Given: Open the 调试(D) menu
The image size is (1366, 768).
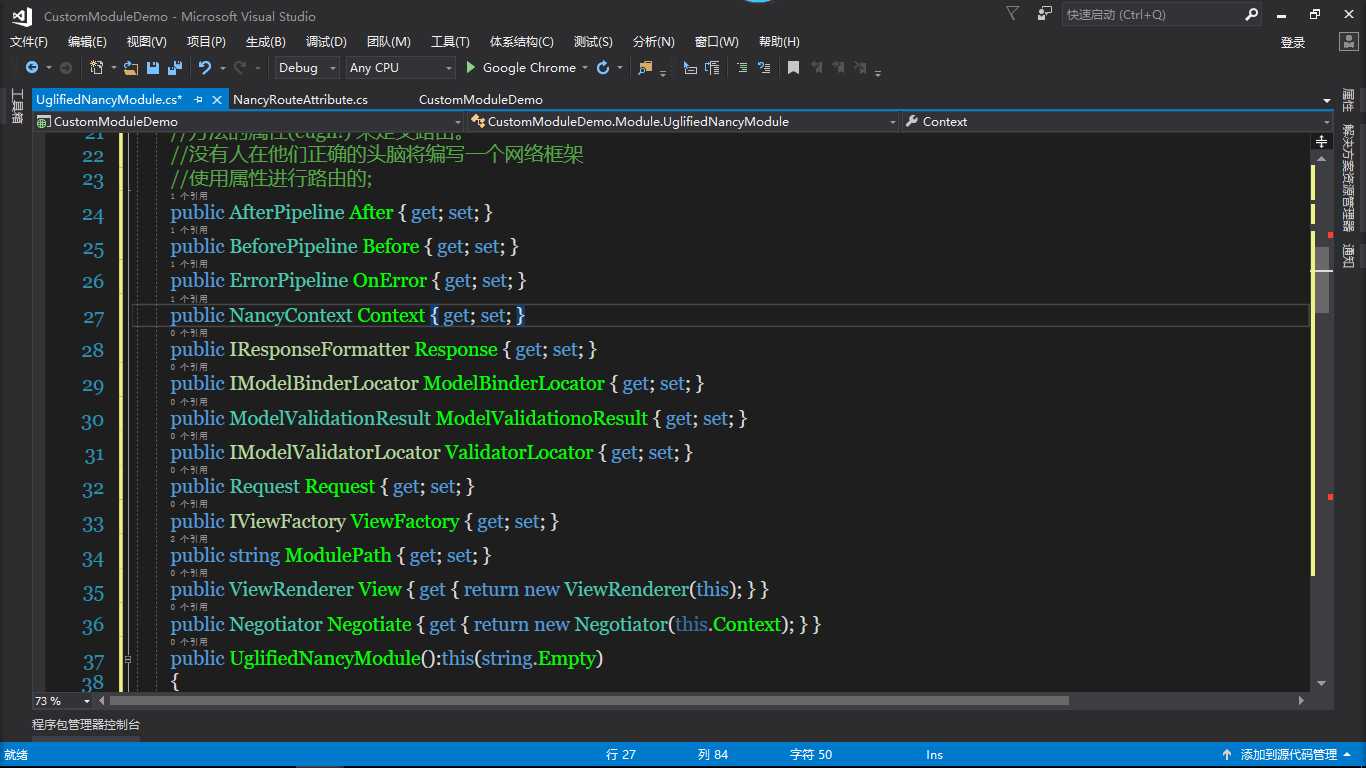Looking at the screenshot, I should [326, 42].
